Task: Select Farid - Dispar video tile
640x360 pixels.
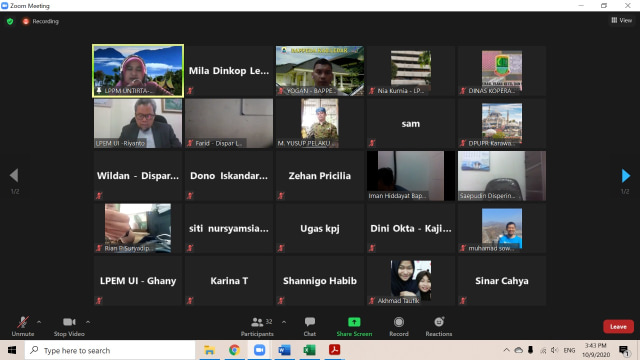Action: pos(229,123)
